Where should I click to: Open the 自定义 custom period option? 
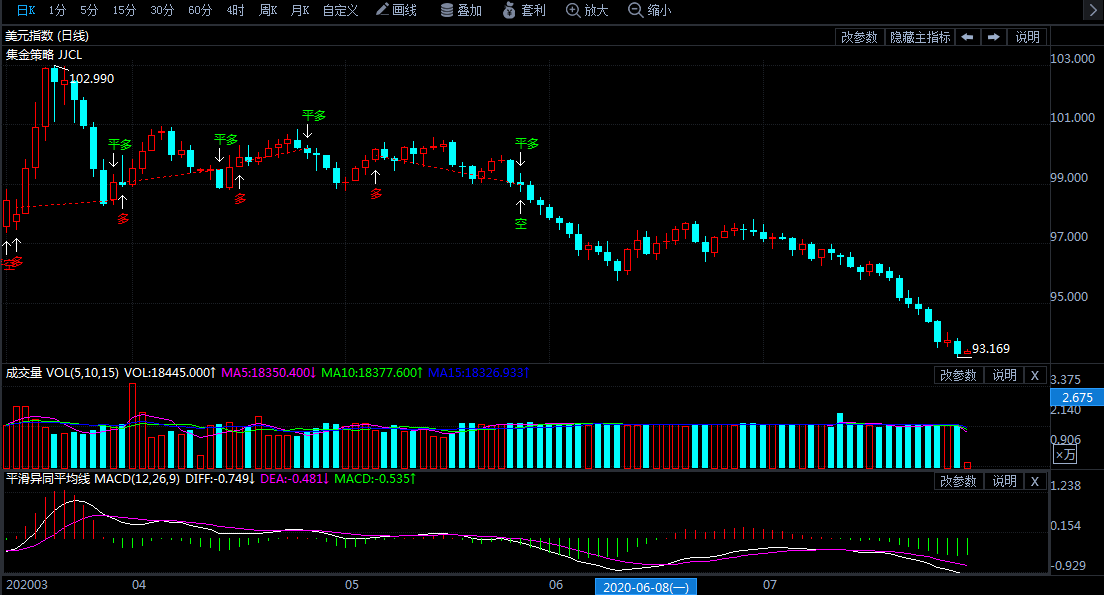[x=340, y=10]
